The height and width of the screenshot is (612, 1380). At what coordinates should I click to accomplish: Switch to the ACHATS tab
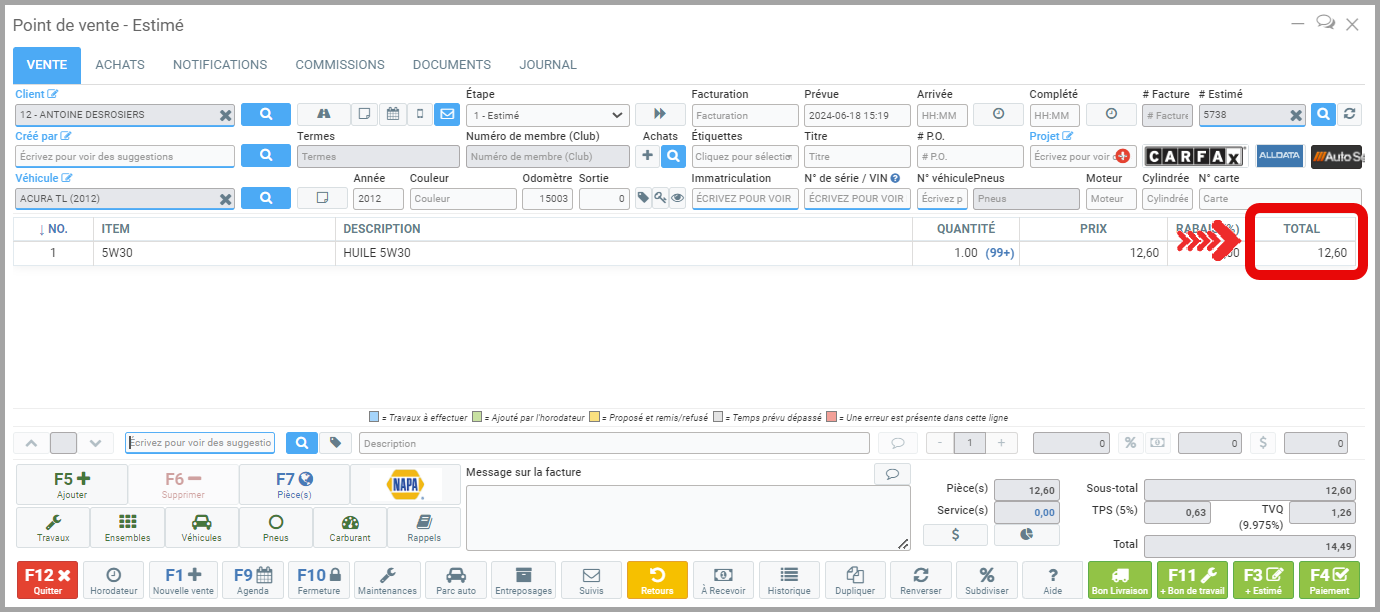(x=120, y=65)
